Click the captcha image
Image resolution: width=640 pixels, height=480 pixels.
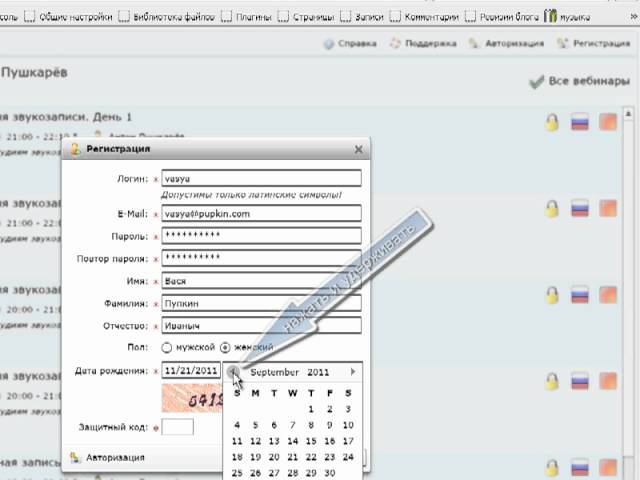pos(193,398)
